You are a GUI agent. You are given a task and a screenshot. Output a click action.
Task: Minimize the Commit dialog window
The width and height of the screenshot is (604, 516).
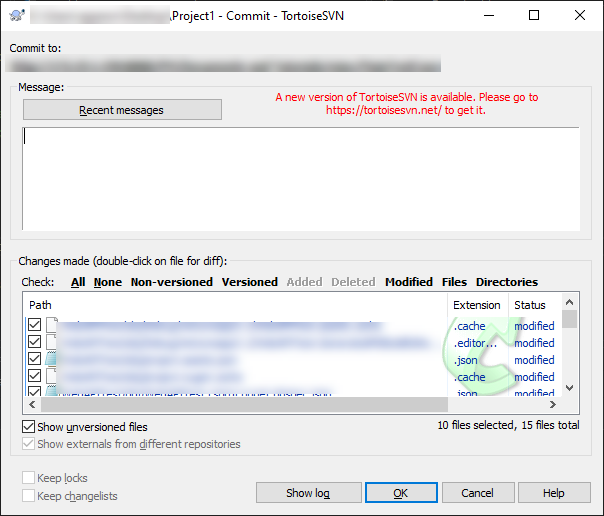489,15
